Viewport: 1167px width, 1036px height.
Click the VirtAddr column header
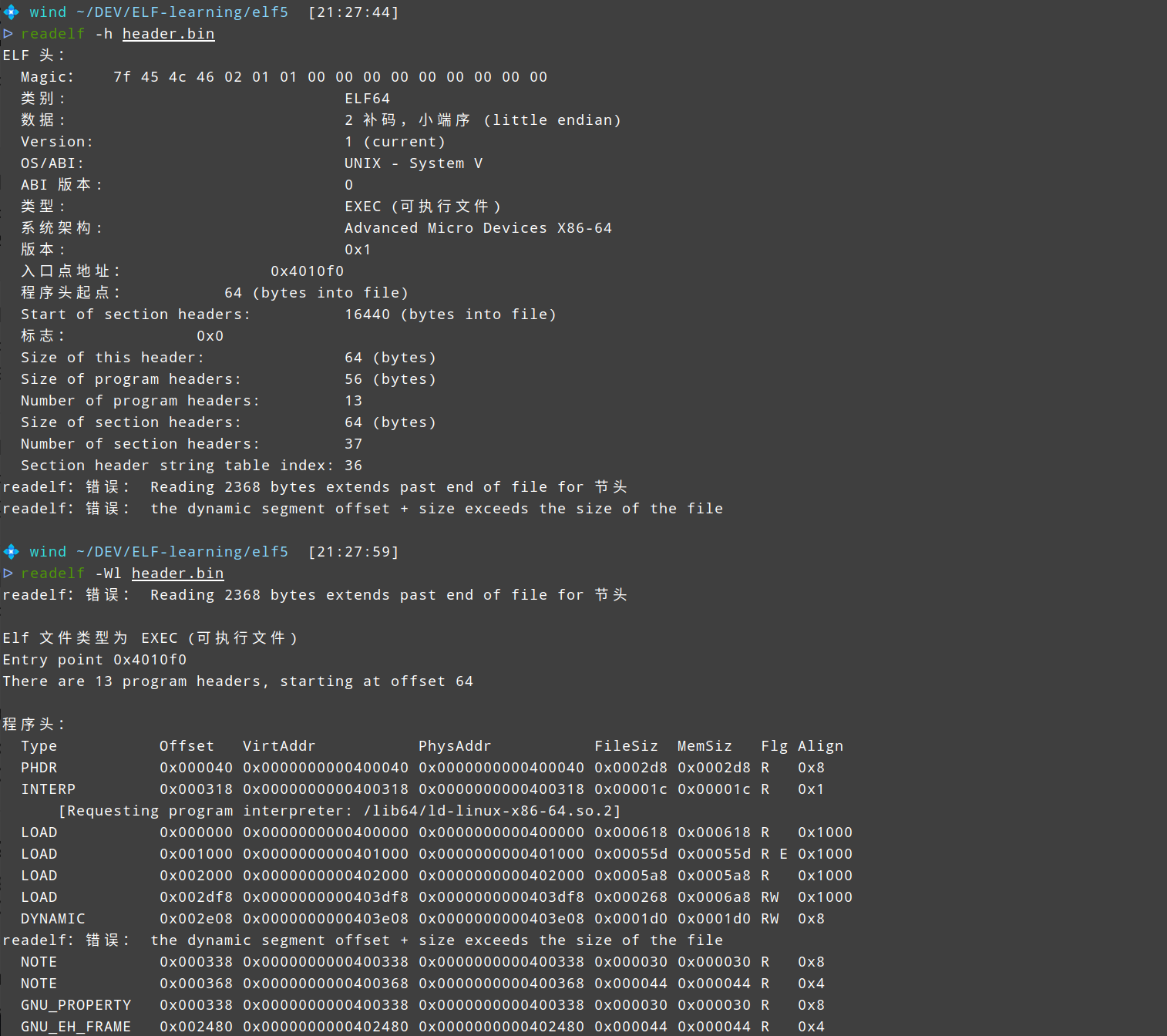pos(279,746)
